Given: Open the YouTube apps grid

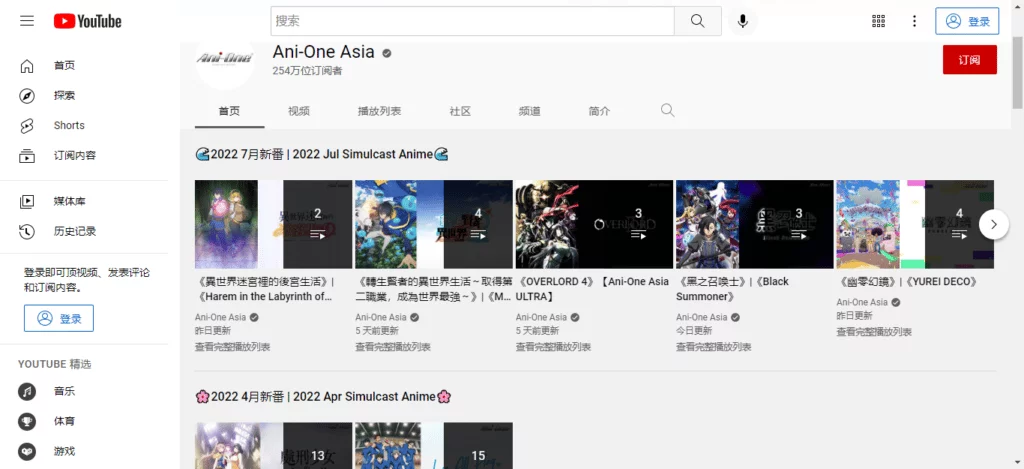Looking at the screenshot, I should (x=878, y=21).
